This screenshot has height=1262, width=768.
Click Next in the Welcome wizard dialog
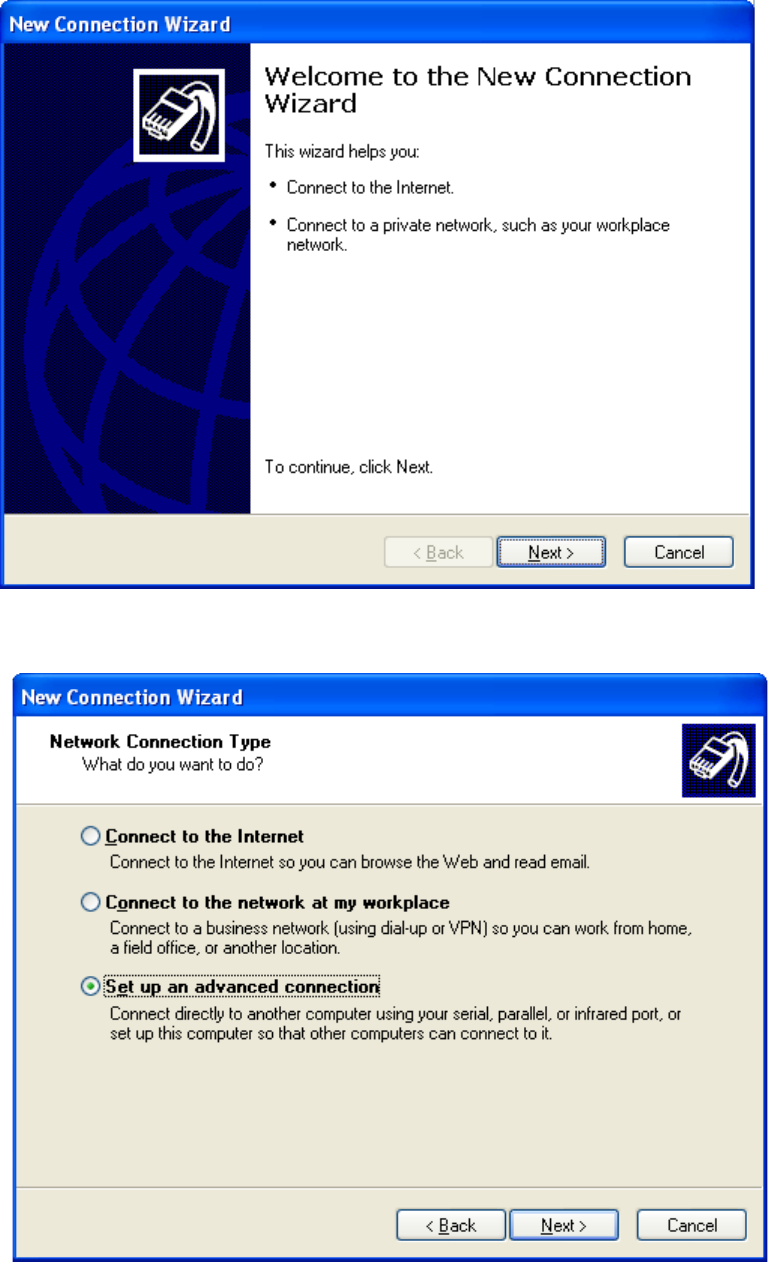pos(551,552)
